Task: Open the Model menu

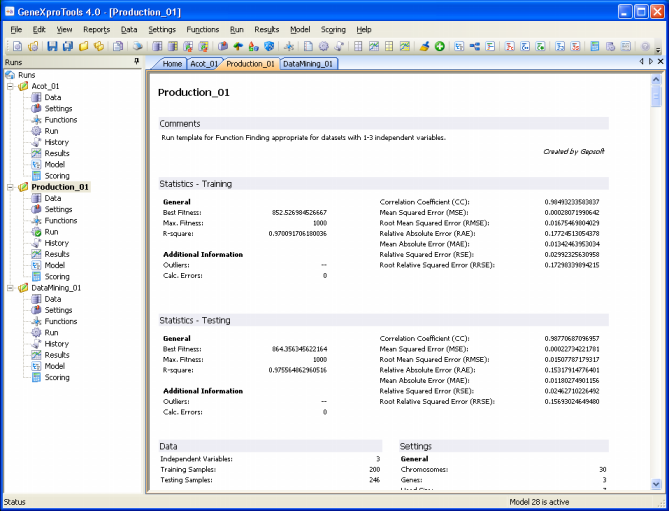Action: [300, 29]
